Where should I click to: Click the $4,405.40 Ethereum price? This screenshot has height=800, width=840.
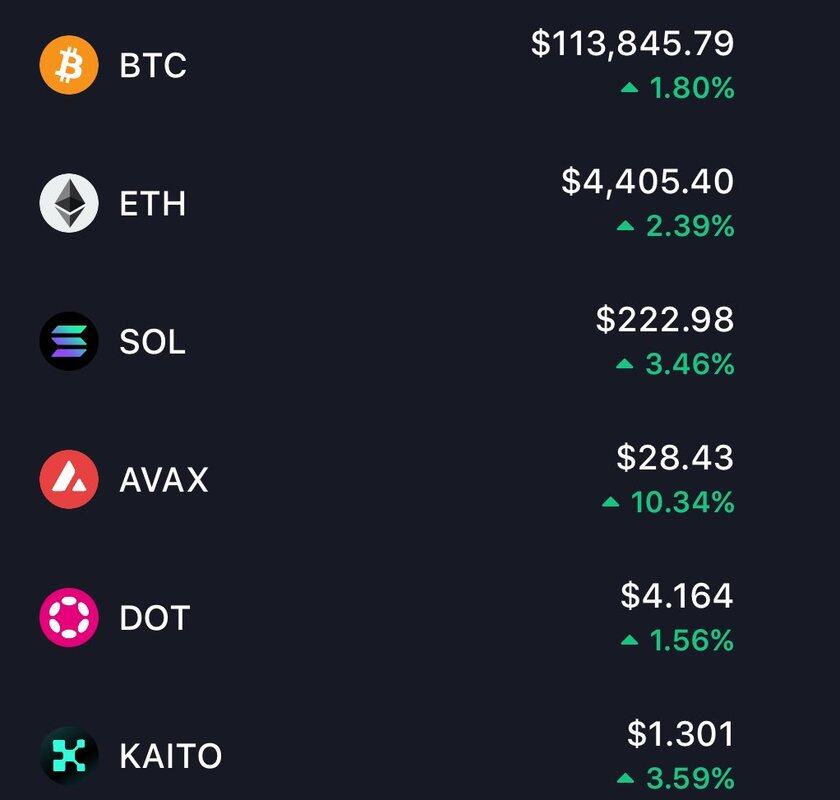point(648,181)
